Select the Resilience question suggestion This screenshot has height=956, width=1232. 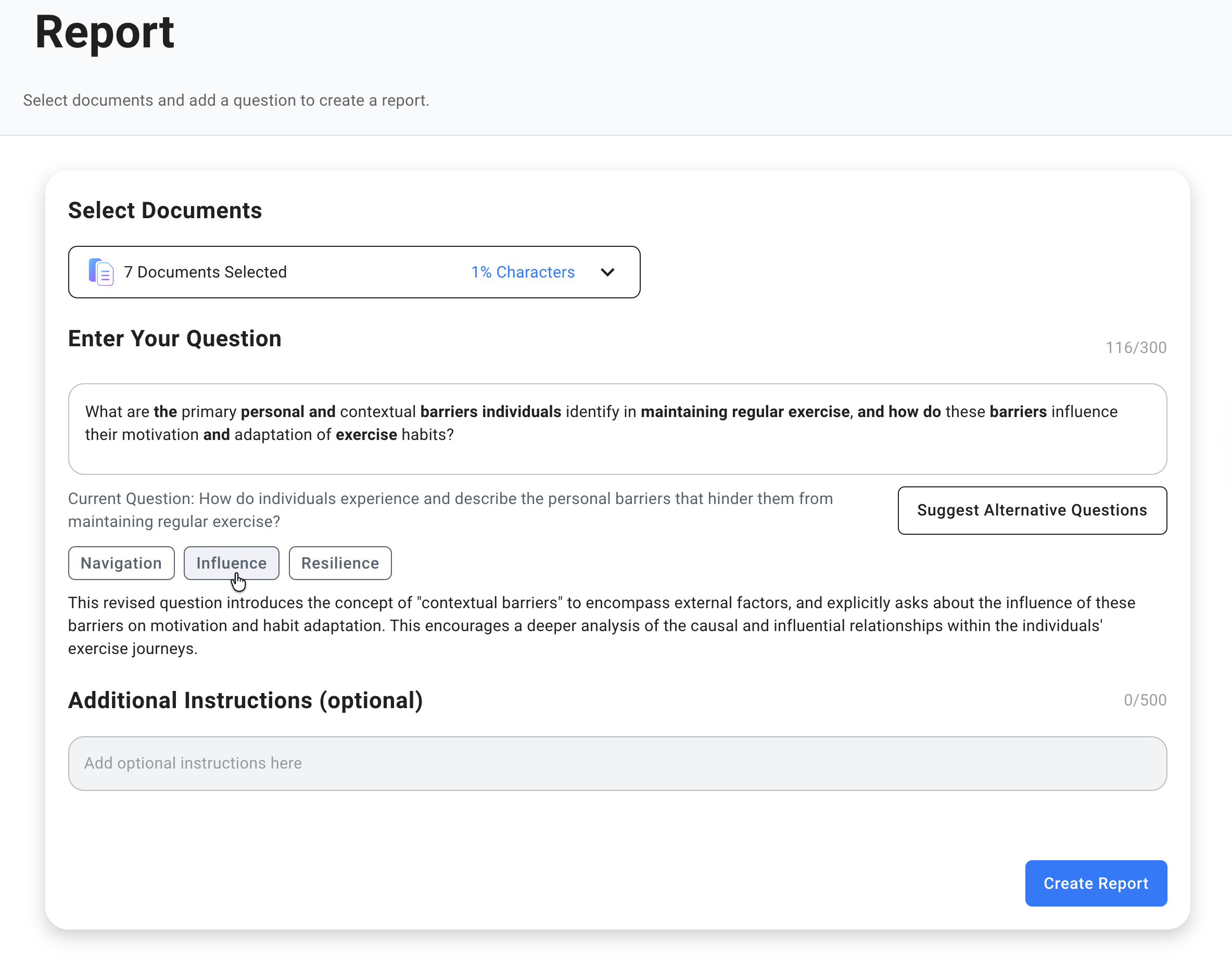339,563
